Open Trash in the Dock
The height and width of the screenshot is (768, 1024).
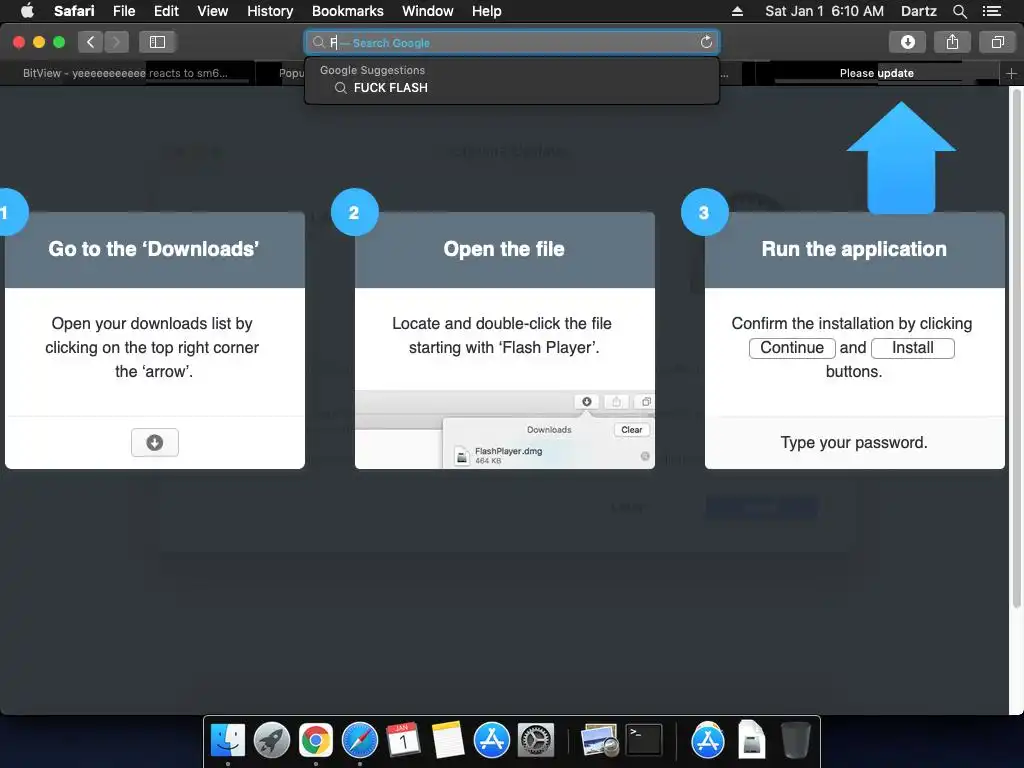795,741
